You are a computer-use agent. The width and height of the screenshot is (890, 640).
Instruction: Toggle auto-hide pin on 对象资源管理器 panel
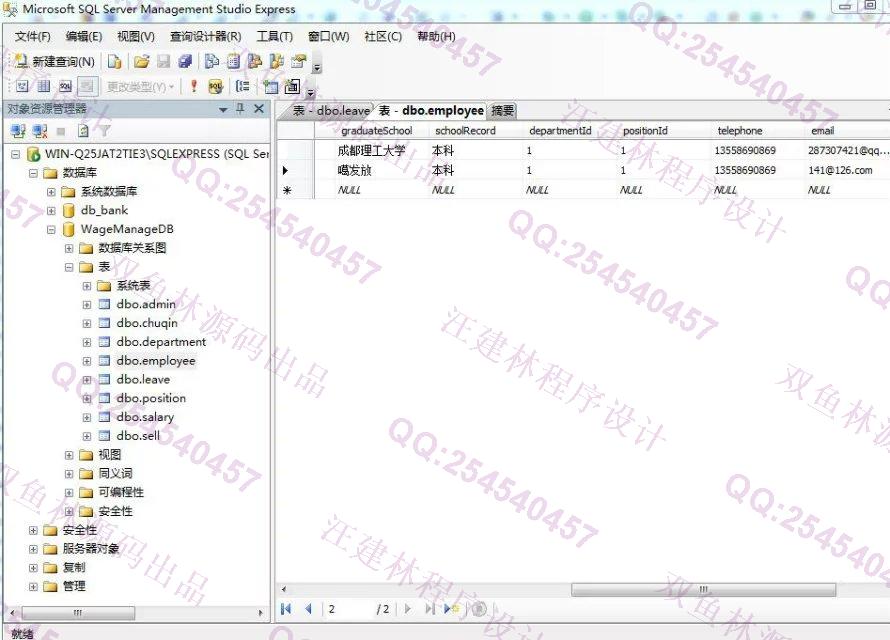[x=240, y=108]
